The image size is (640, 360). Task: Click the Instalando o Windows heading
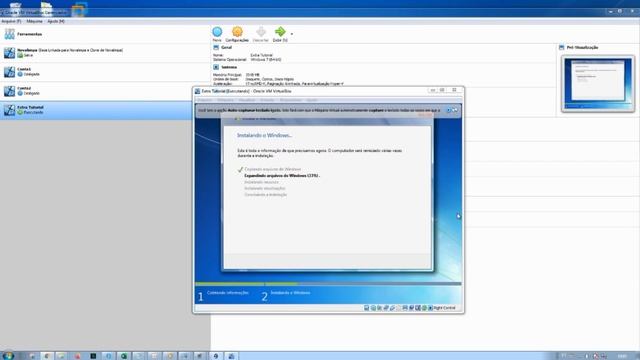click(x=264, y=135)
